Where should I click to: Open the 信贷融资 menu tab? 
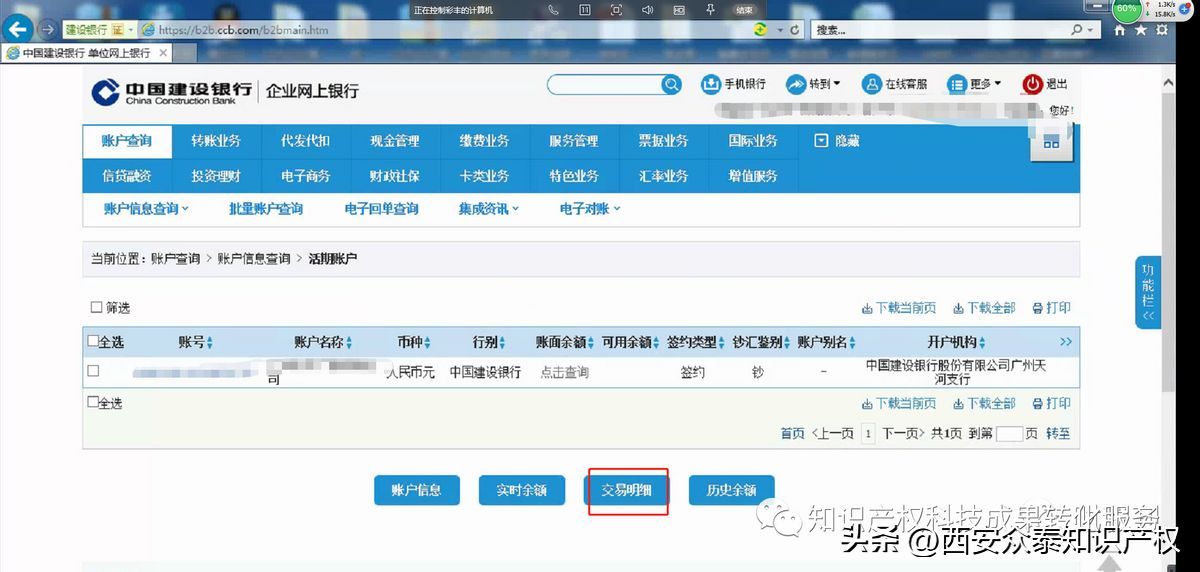tap(127, 176)
